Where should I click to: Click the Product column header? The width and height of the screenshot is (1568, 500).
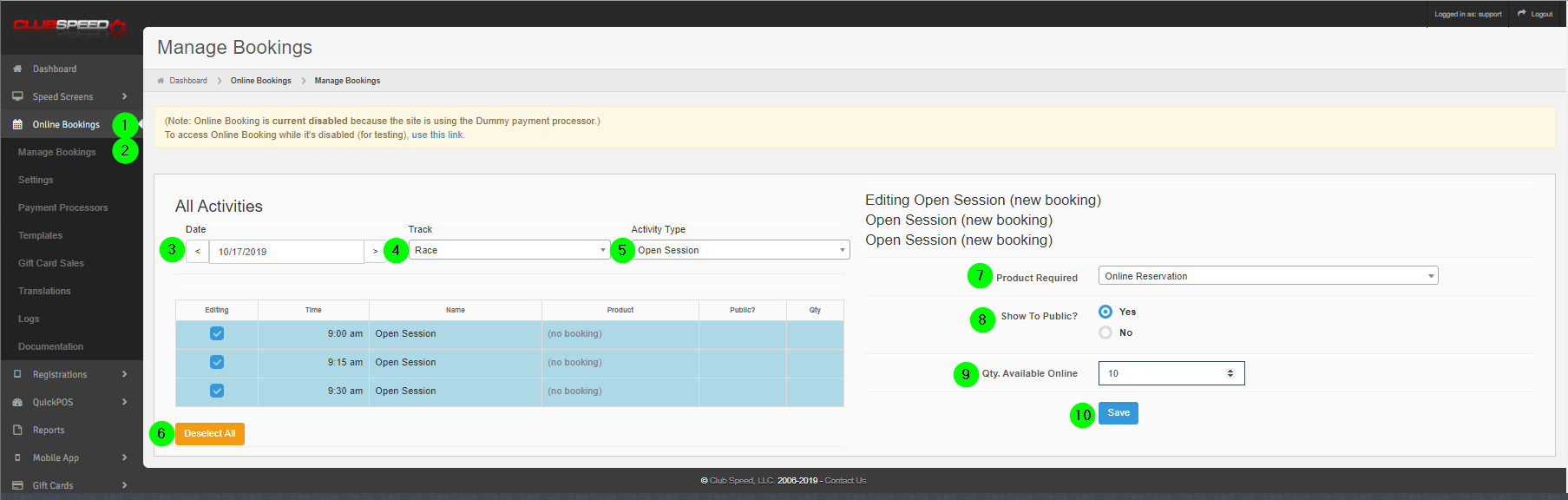620,310
